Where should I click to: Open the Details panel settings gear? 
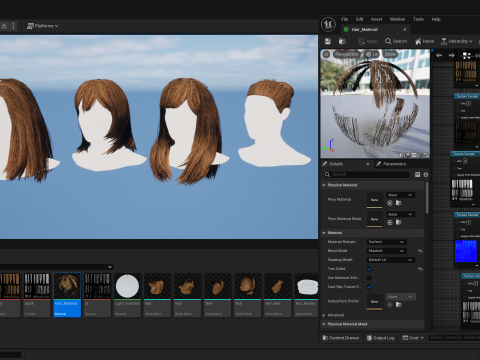click(426, 174)
